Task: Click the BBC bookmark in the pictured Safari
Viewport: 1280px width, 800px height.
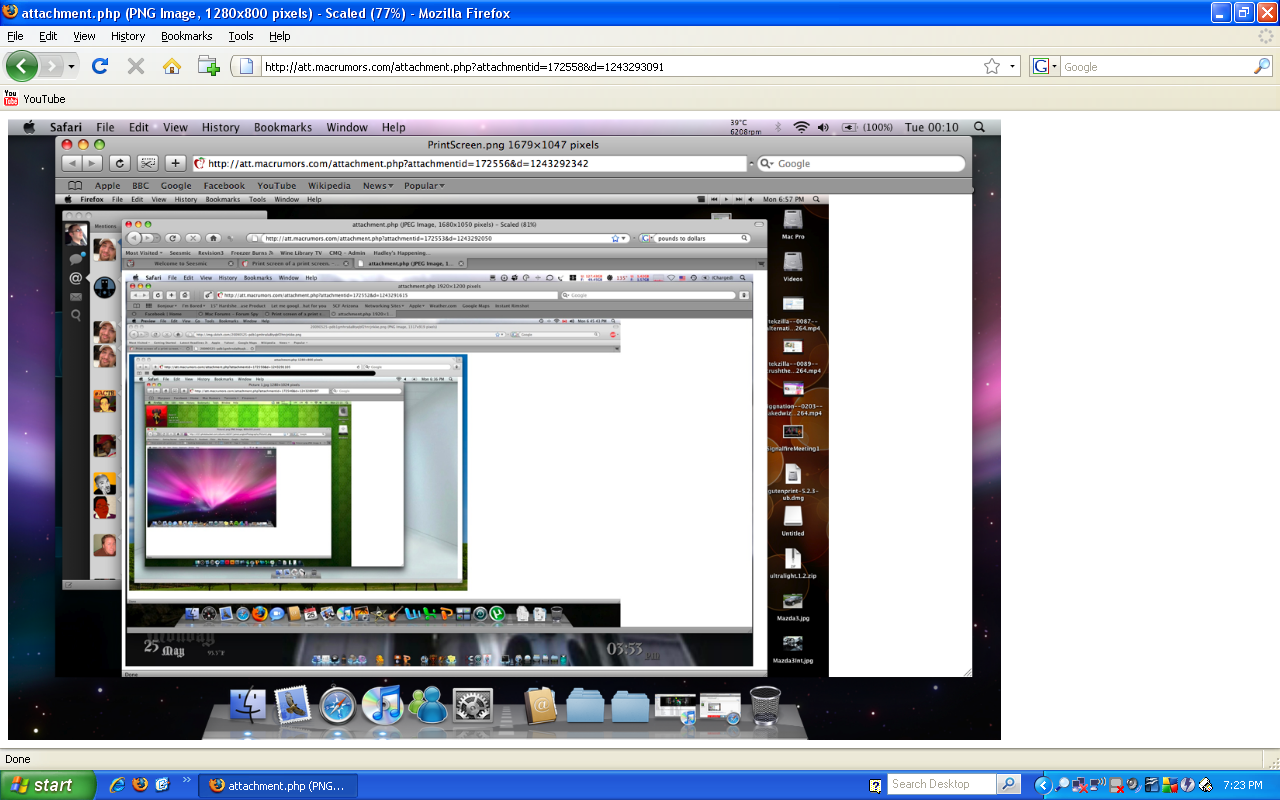Action: pyautogui.click(x=140, y=185)
